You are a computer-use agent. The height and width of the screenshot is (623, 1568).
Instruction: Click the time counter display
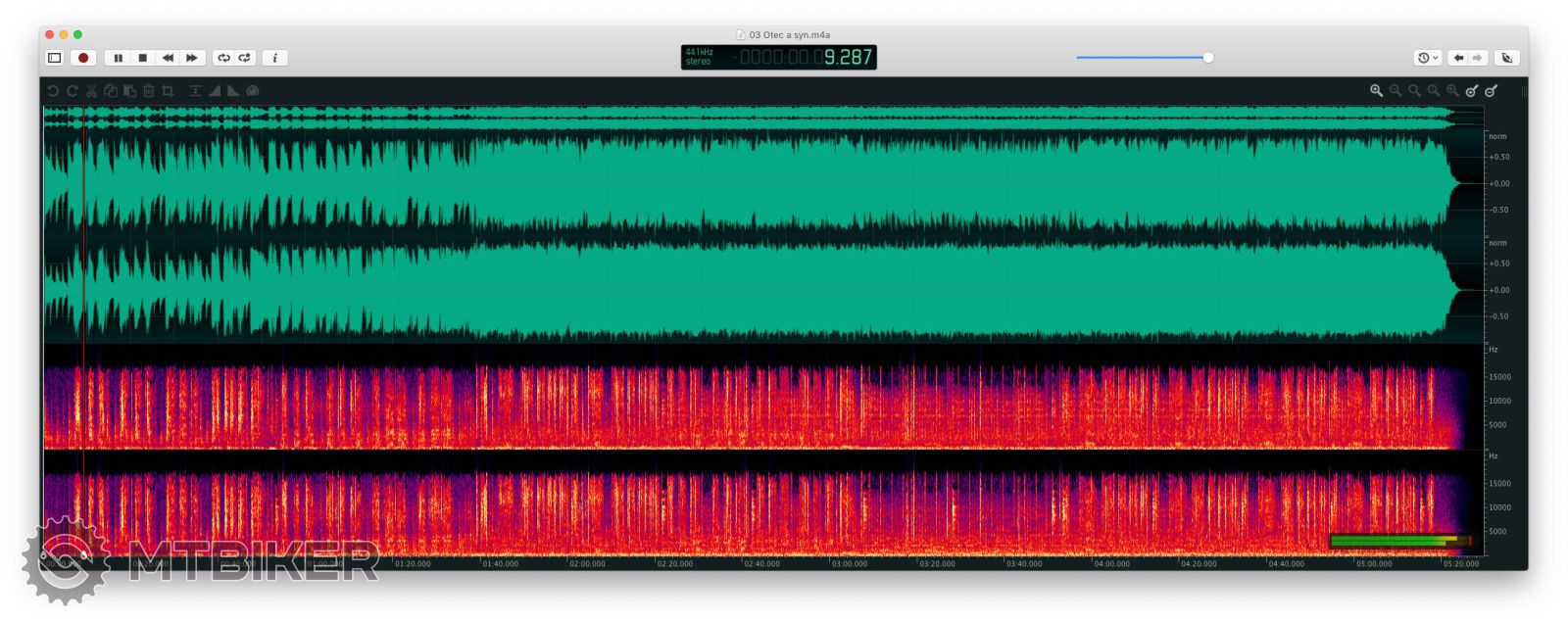tap(779, 58)
